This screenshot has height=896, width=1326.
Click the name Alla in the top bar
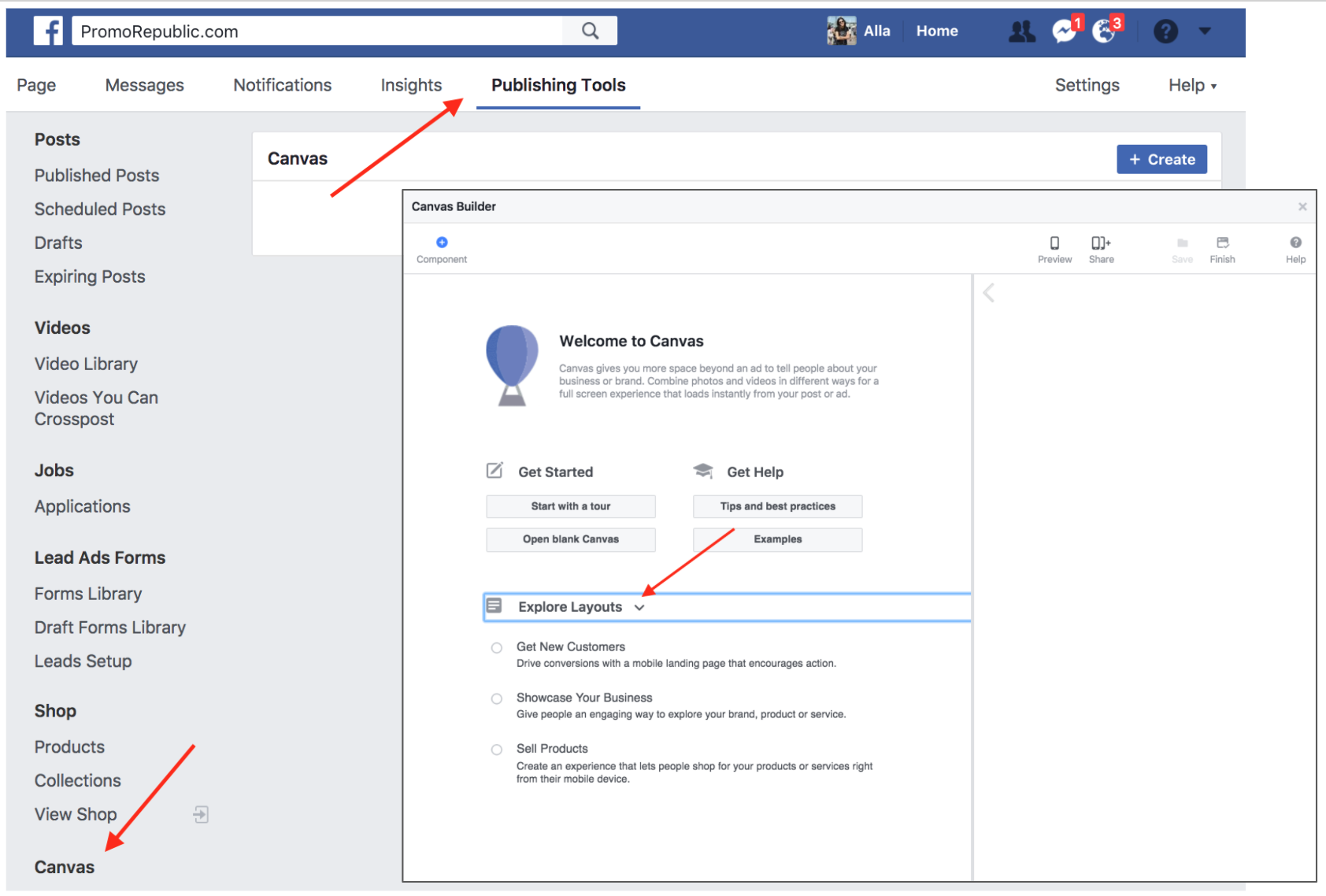point(876,31)
